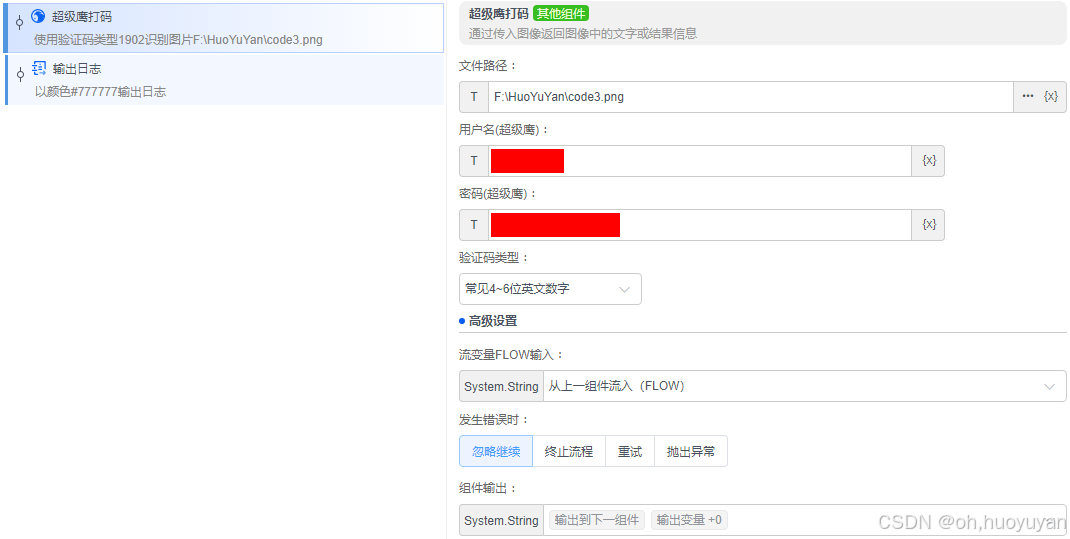Screen dimensions: 1070x539
Task: Select 超级鹰打码 step in flow list
Action: click(223, 28)
